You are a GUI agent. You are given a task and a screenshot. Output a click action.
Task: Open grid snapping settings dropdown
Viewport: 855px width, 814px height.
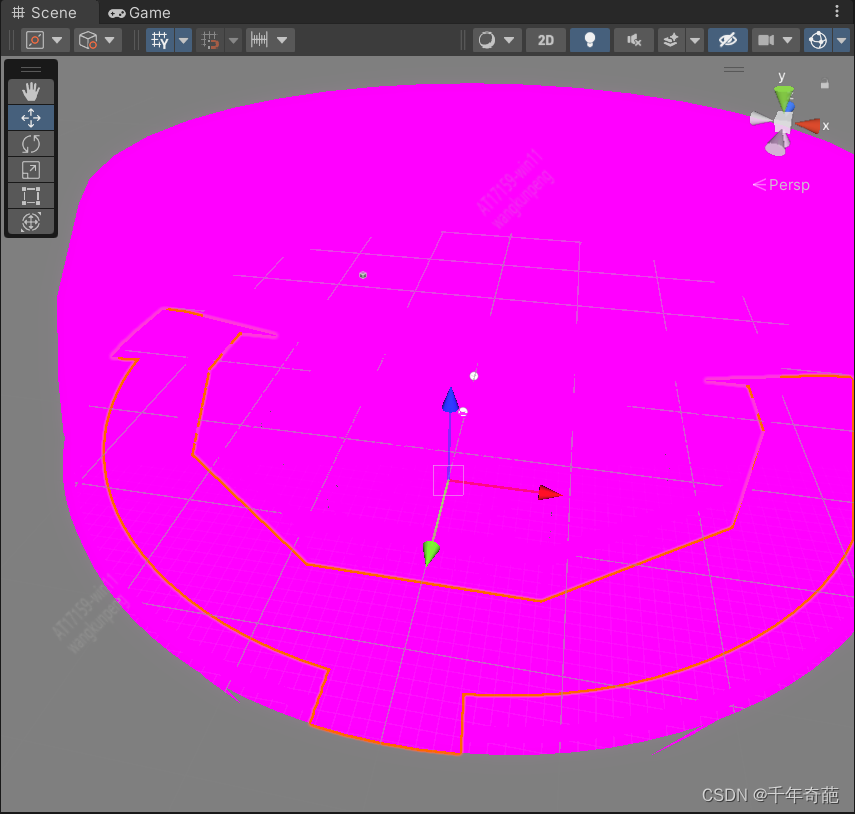coord(233,40)
